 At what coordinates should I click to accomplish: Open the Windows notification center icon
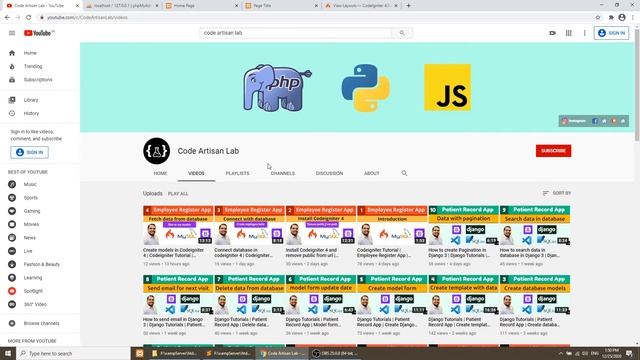pyautogui.click(x=629, y=353)
